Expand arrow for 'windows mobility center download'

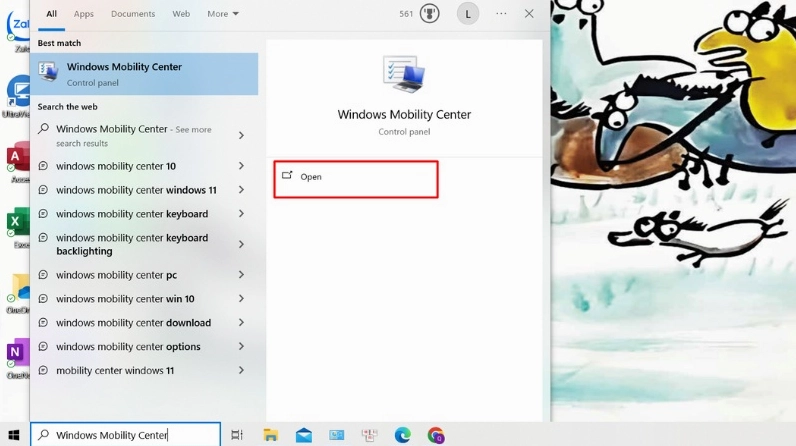pos(241,323)
